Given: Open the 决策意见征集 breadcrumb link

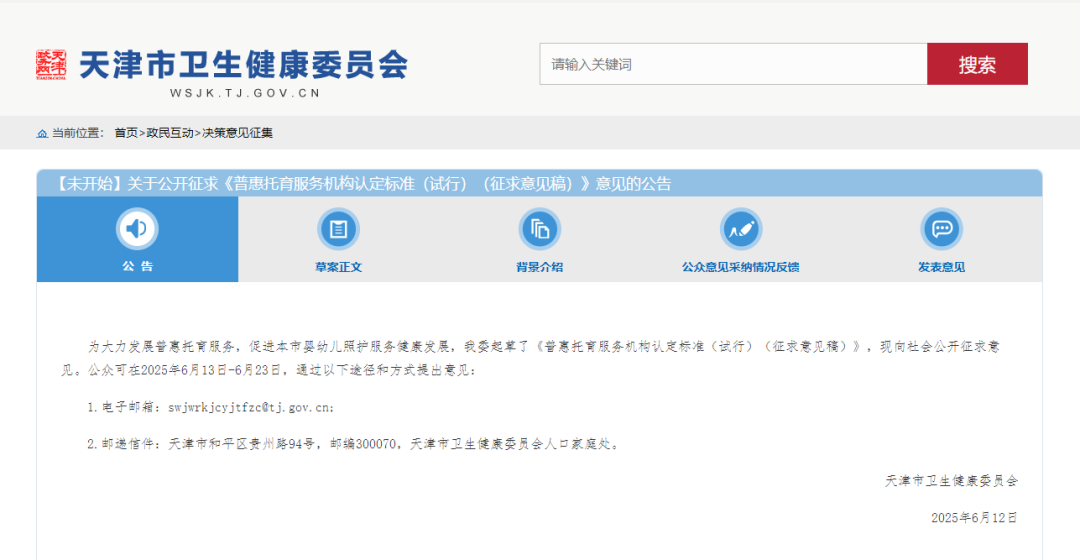Looking at the screenshot, I should pyautogui.click(x=237, y=133).
